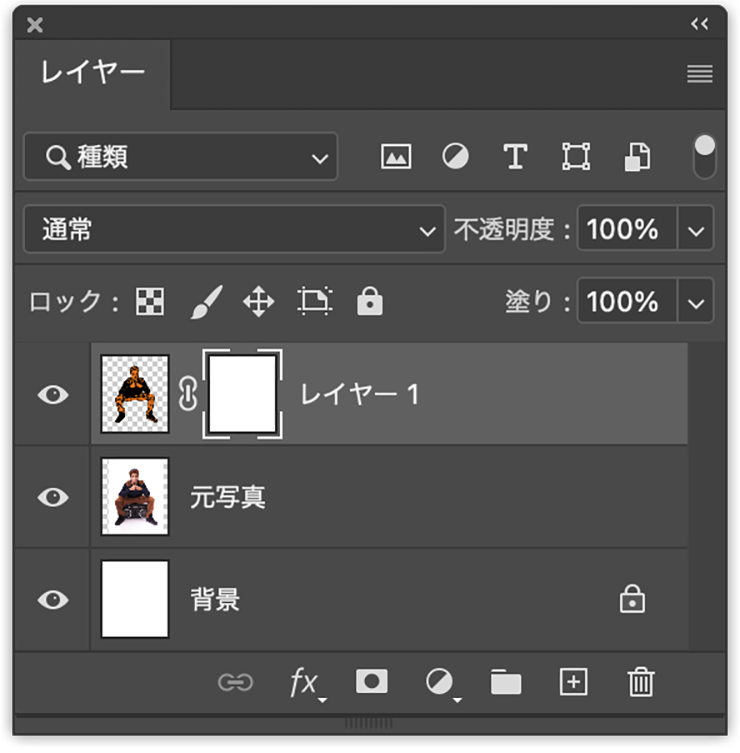
Task: Select the white layer mask thumbnail
Action: tap(242, 395)
